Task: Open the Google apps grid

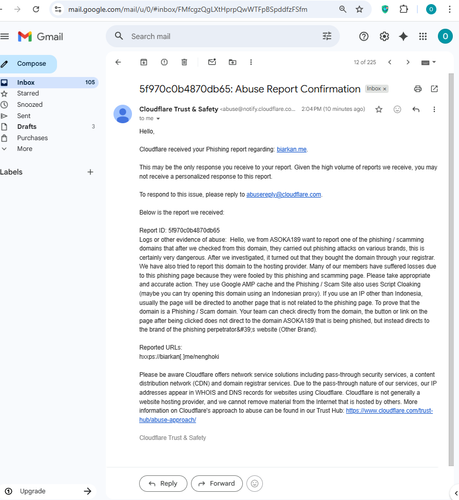Action: point(423,36)
